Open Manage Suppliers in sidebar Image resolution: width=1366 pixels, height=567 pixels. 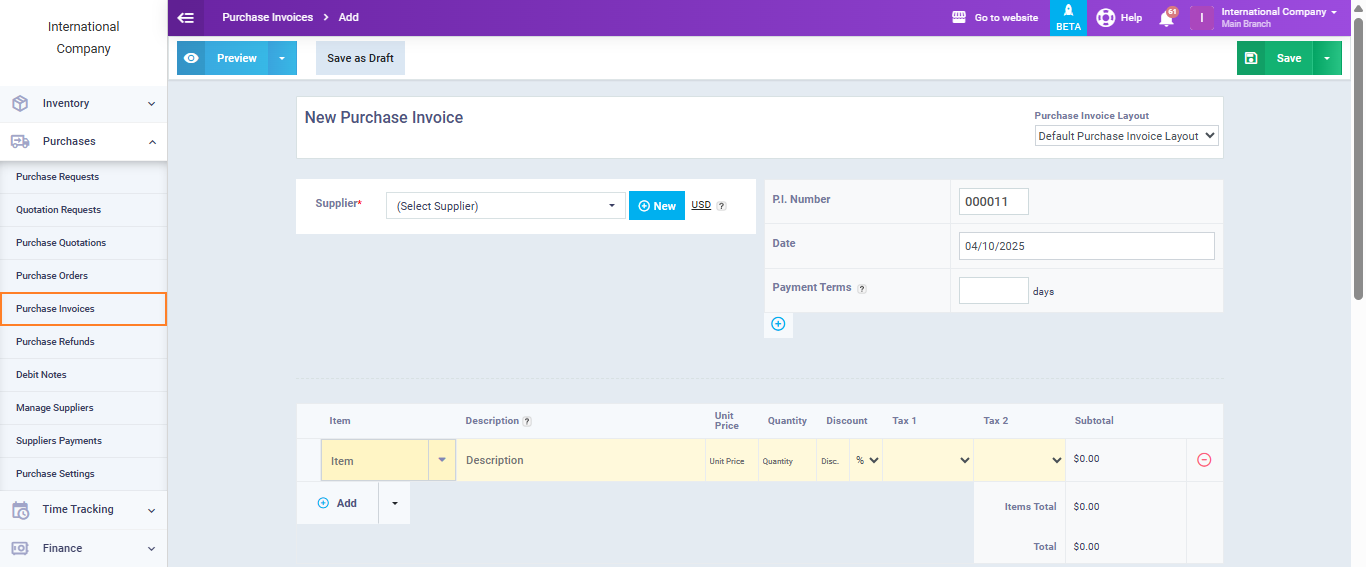click(x=55, y=408)
